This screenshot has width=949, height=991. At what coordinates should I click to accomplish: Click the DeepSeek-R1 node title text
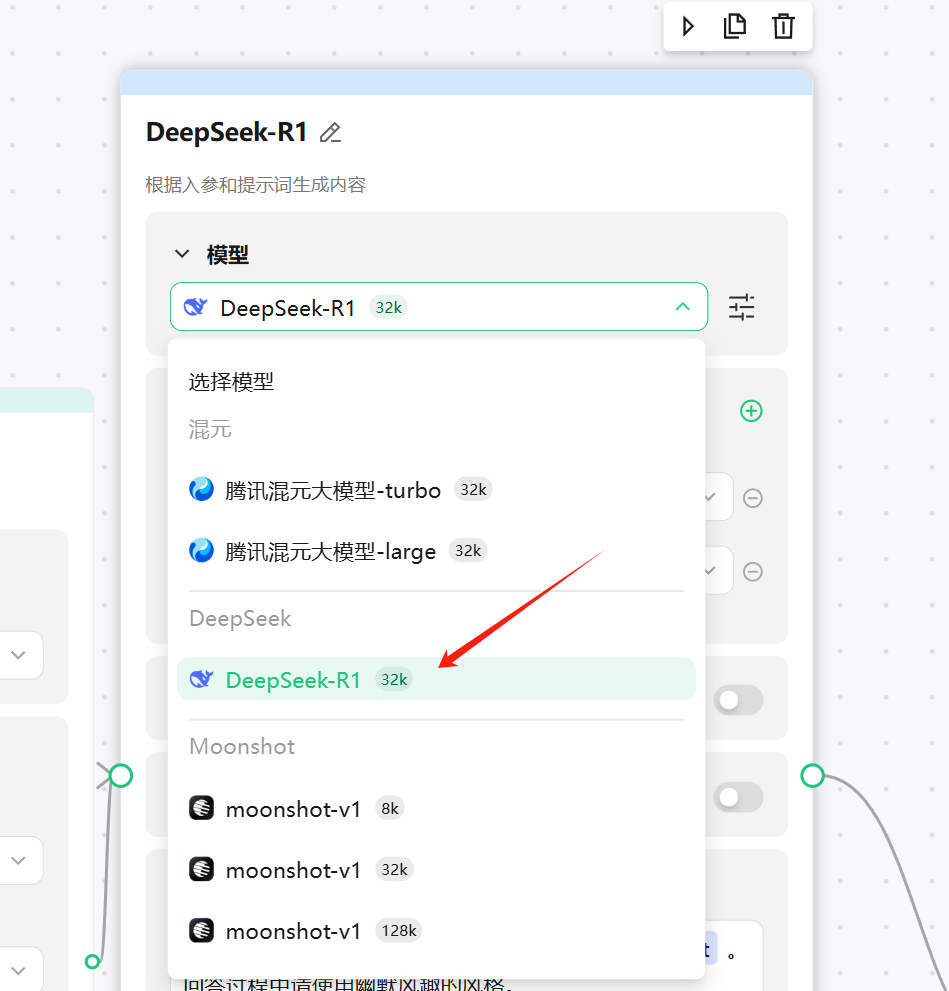[227, 133]
